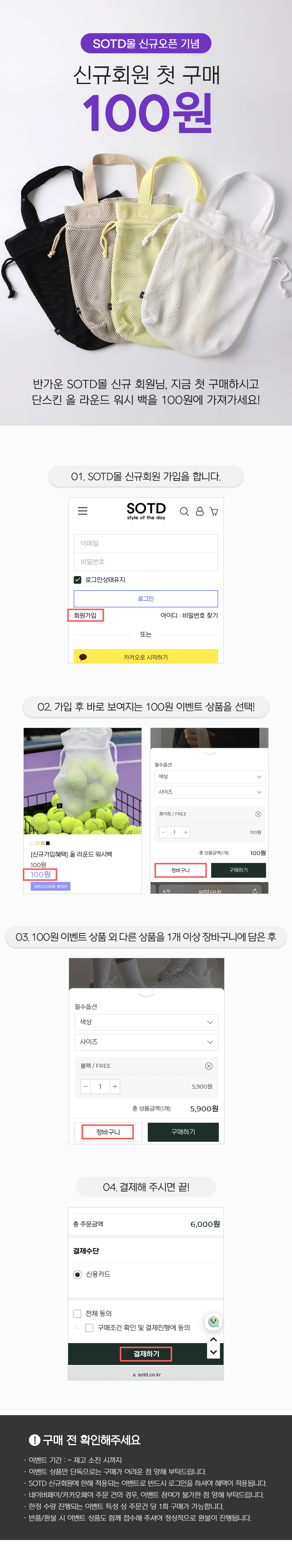
Task: Open the user account icon in header
Action: pyautogui.click(x=200, y=512)
